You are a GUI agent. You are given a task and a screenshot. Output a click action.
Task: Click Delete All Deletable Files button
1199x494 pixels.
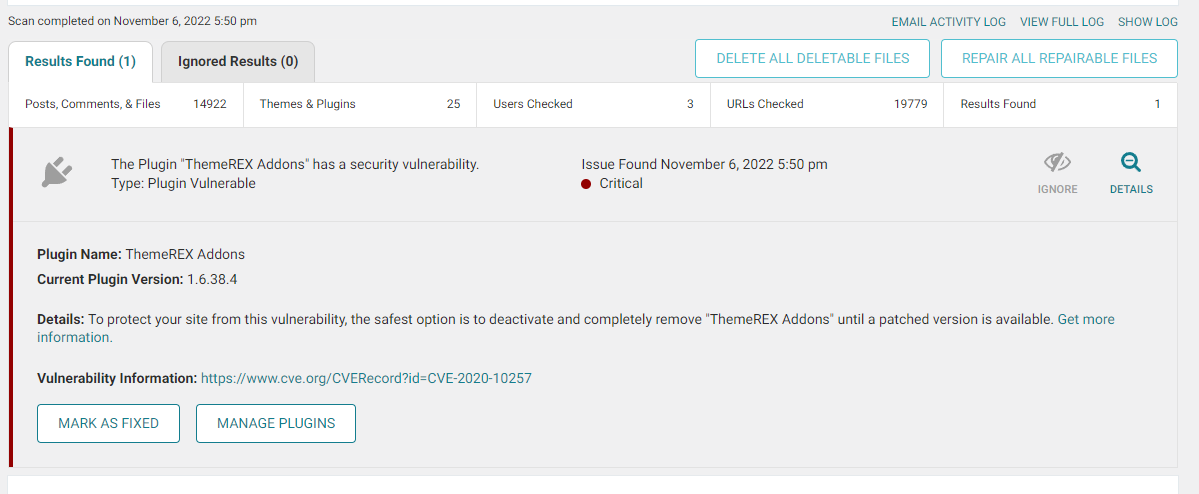(x=812, y=59)
